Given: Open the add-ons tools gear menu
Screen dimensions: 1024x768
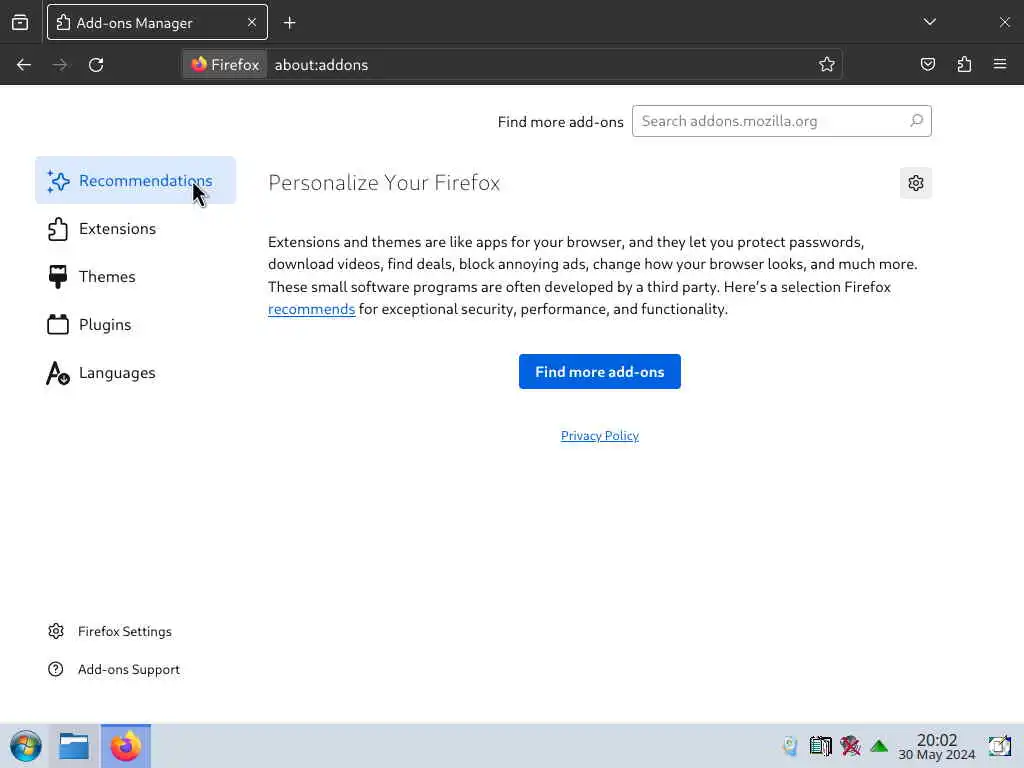Looking at the screenshot, I should point(916,183).
